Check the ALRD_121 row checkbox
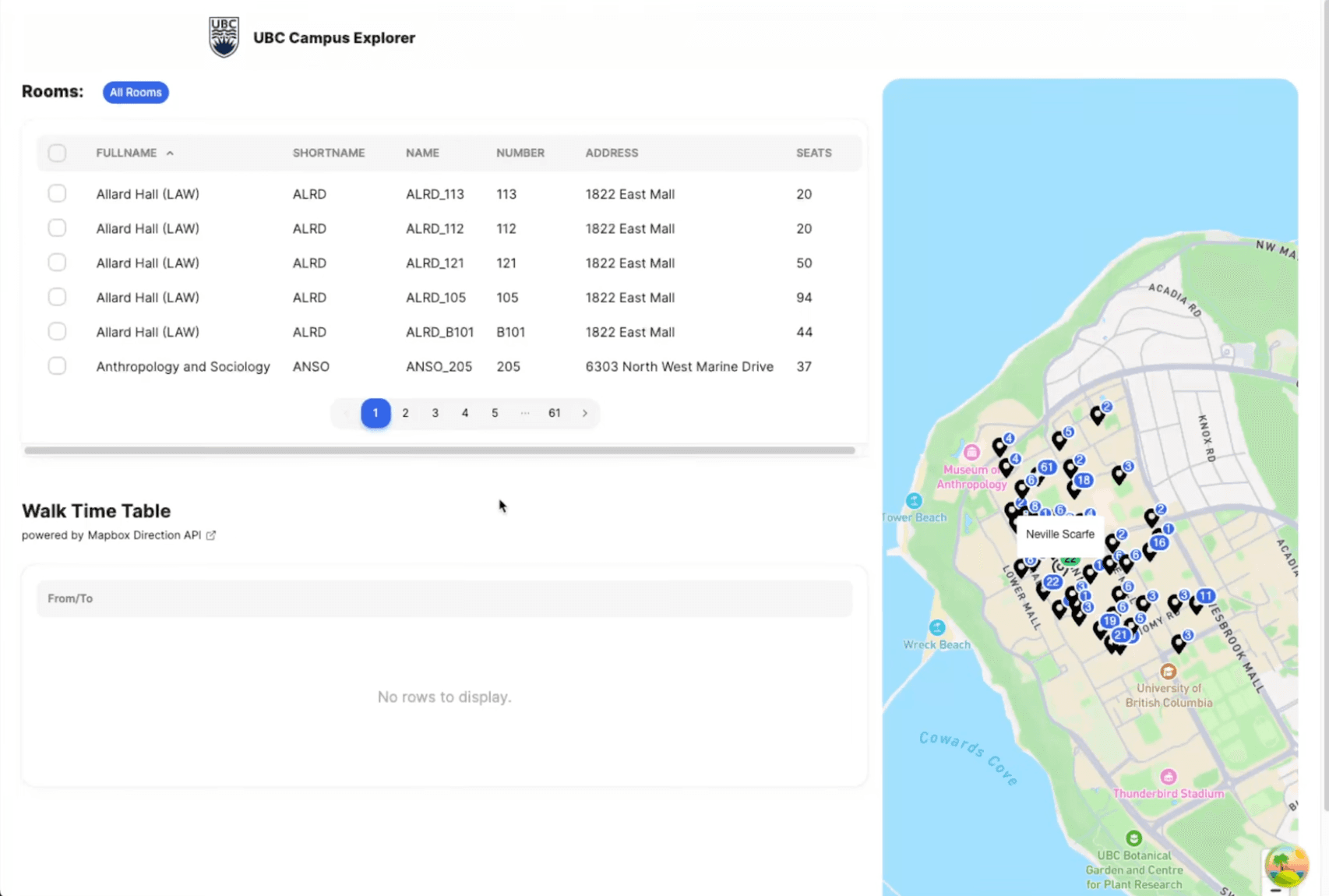Image resolution: width=1329 pixels, height=896 pixels. tap(57, 262)
